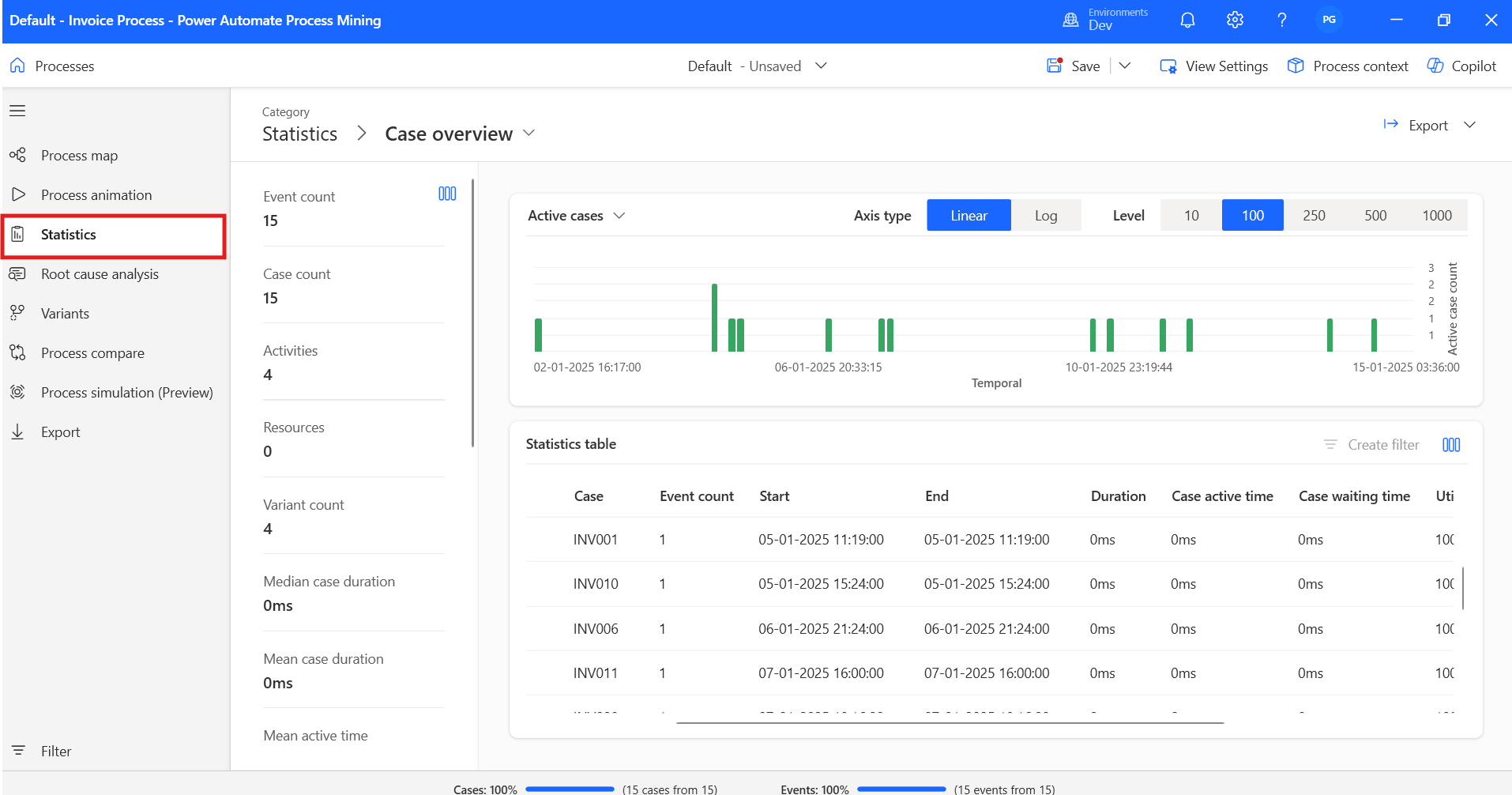Select Linear axis type
This screenshot has height=795, width=1512.
tap(969, 216)
